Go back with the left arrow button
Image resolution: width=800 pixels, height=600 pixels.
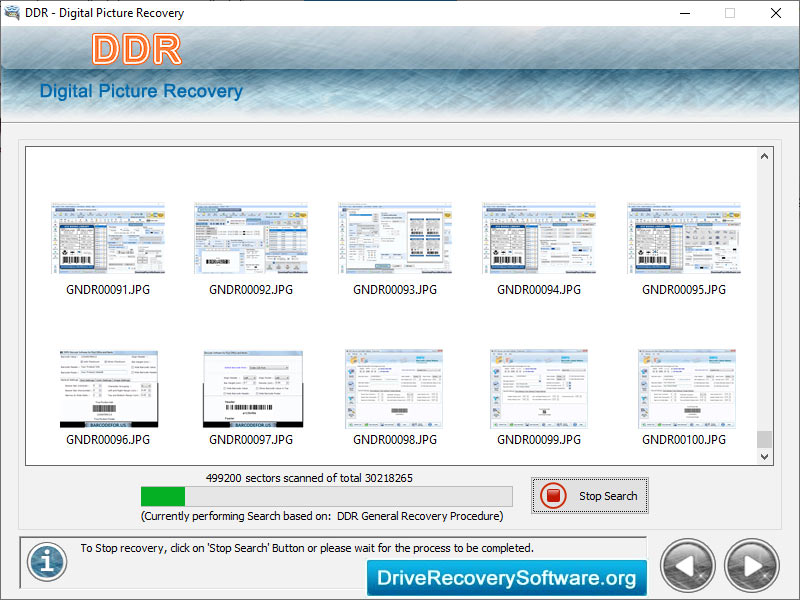click(x=687, y=566)
